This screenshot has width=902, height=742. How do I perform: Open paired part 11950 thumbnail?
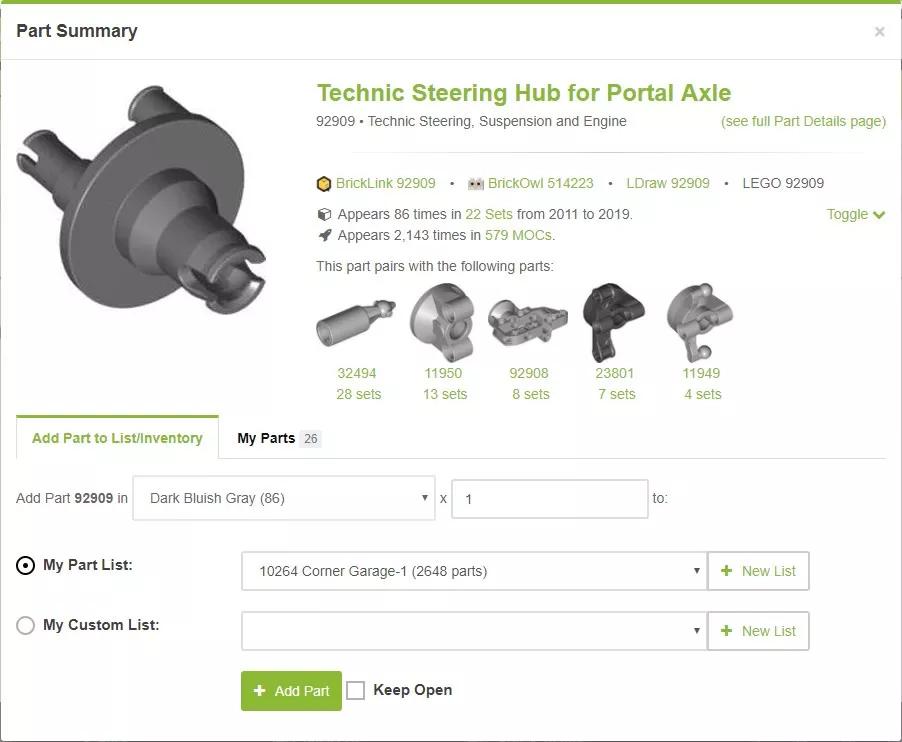[x=442, y=322]
